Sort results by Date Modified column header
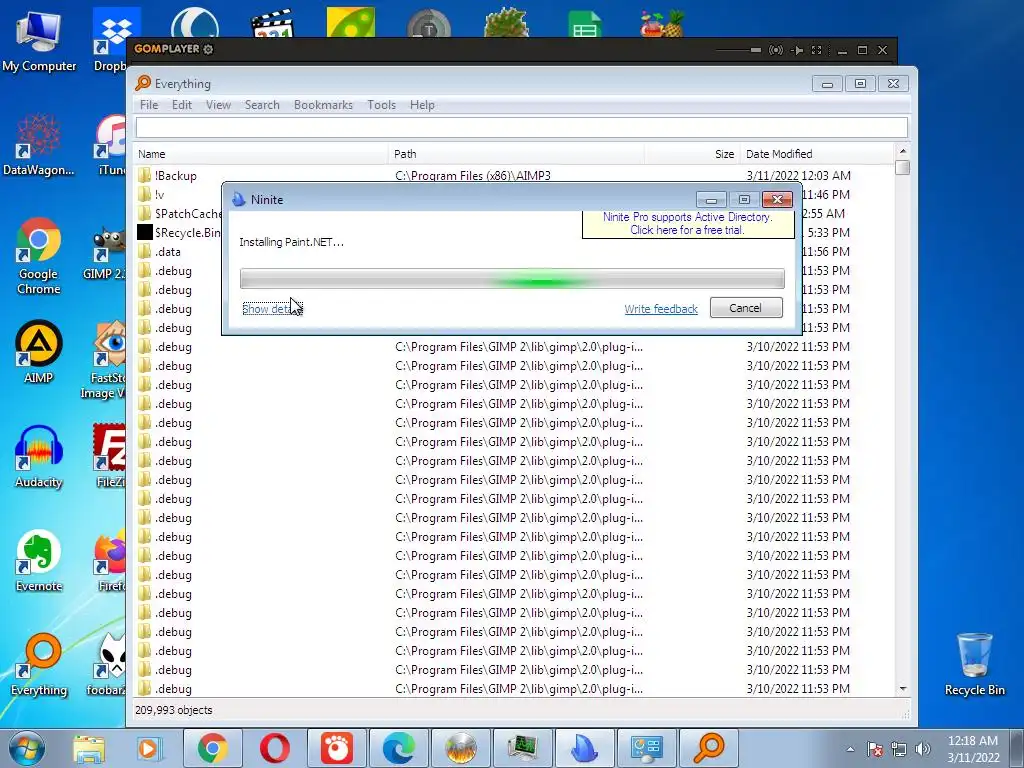 (x=818, y=154)
